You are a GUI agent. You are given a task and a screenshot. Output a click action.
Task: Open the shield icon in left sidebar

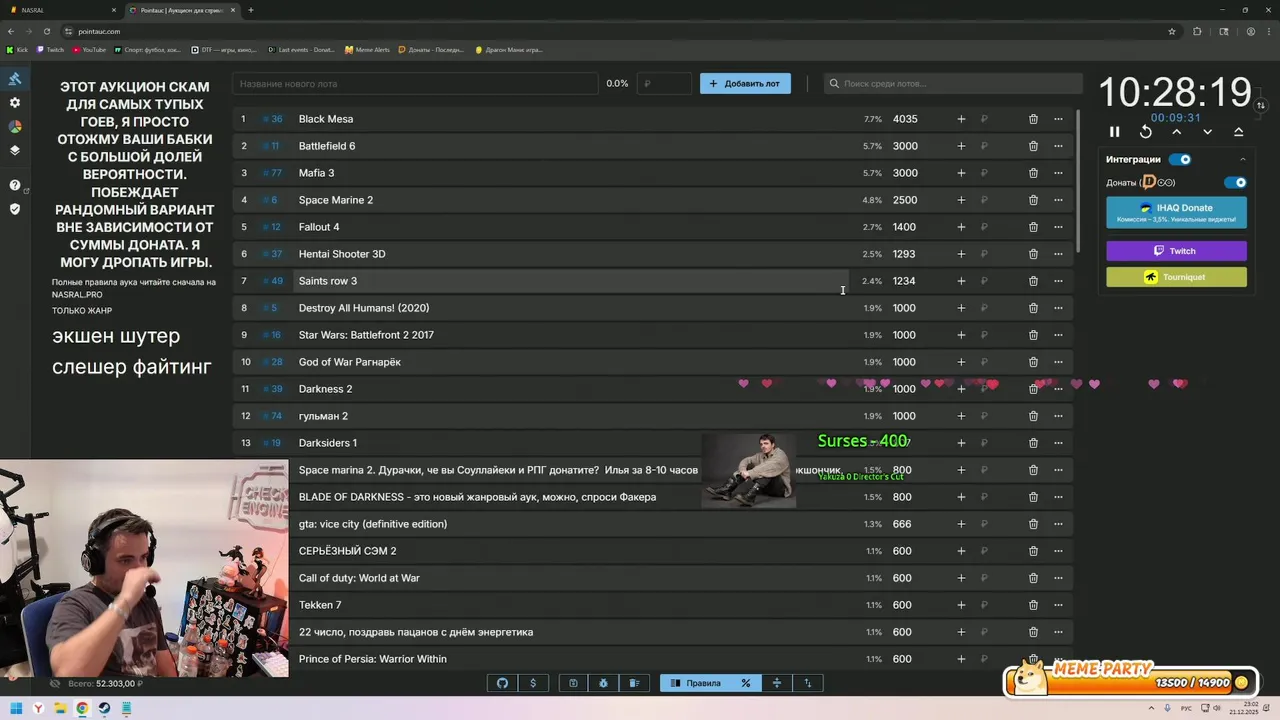[15, 209]
